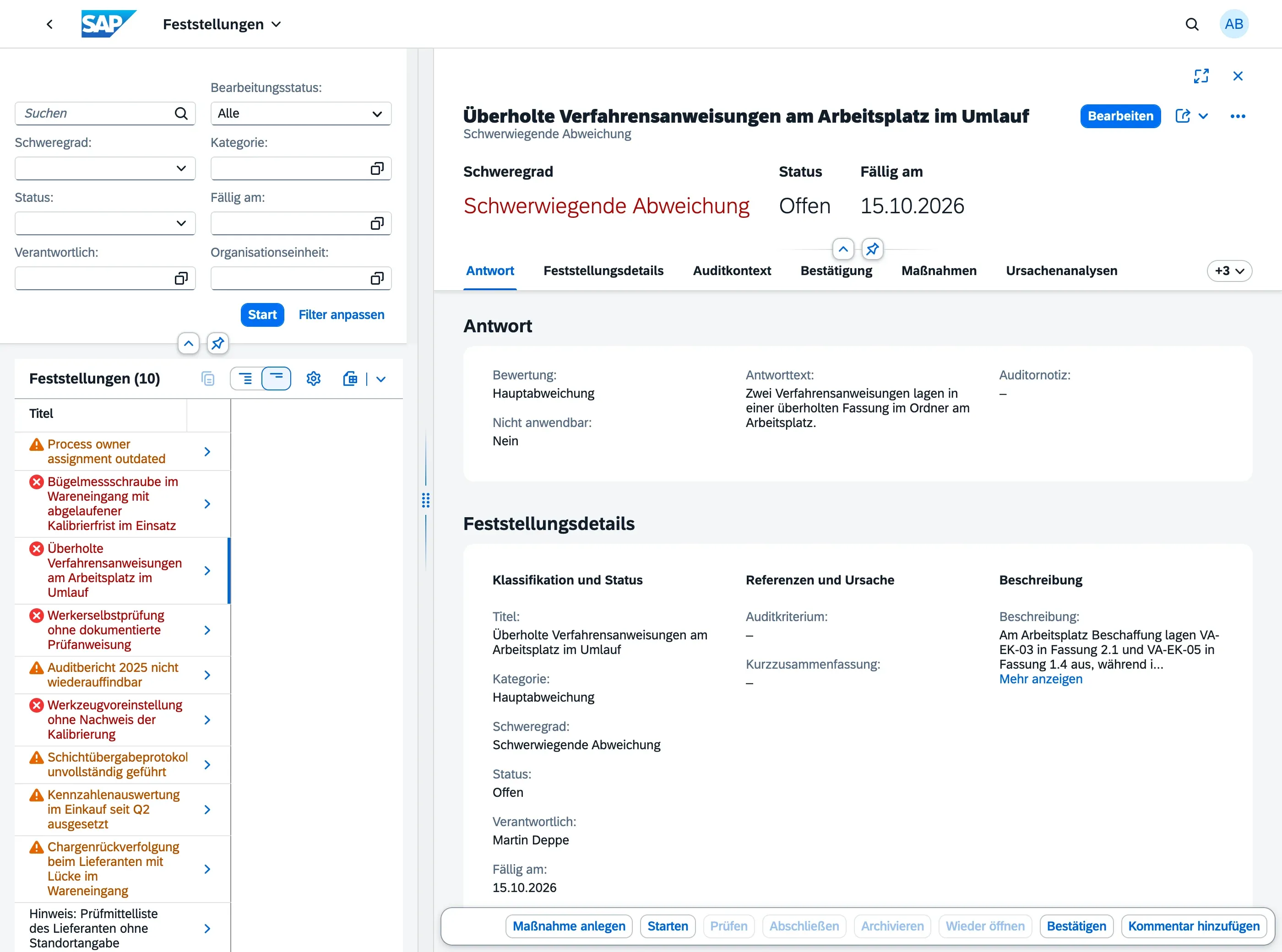The image size is (1282, 952).
Task: Toggle show details view in table toolbar
Action: coord(245,379)
